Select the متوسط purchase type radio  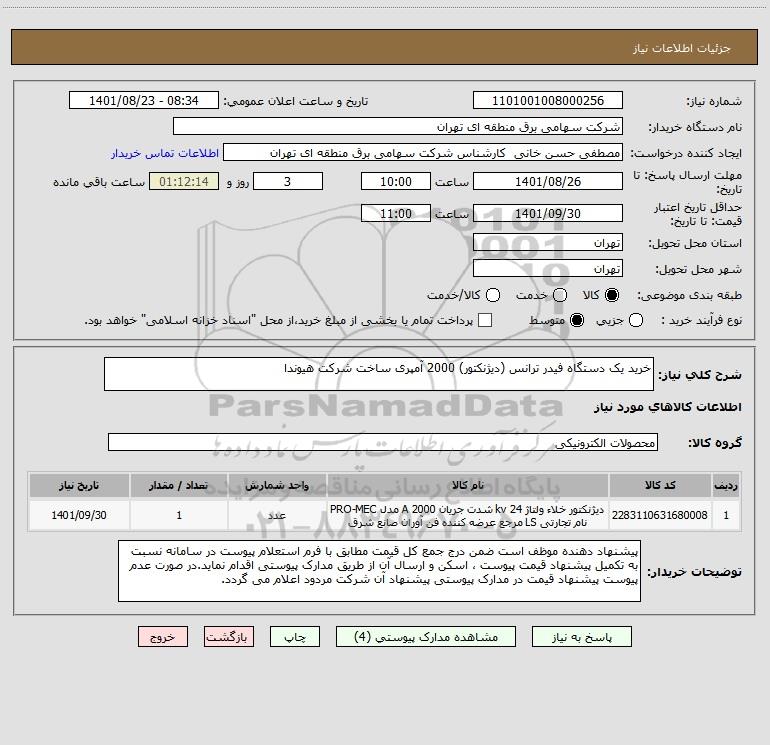point(577,320)
